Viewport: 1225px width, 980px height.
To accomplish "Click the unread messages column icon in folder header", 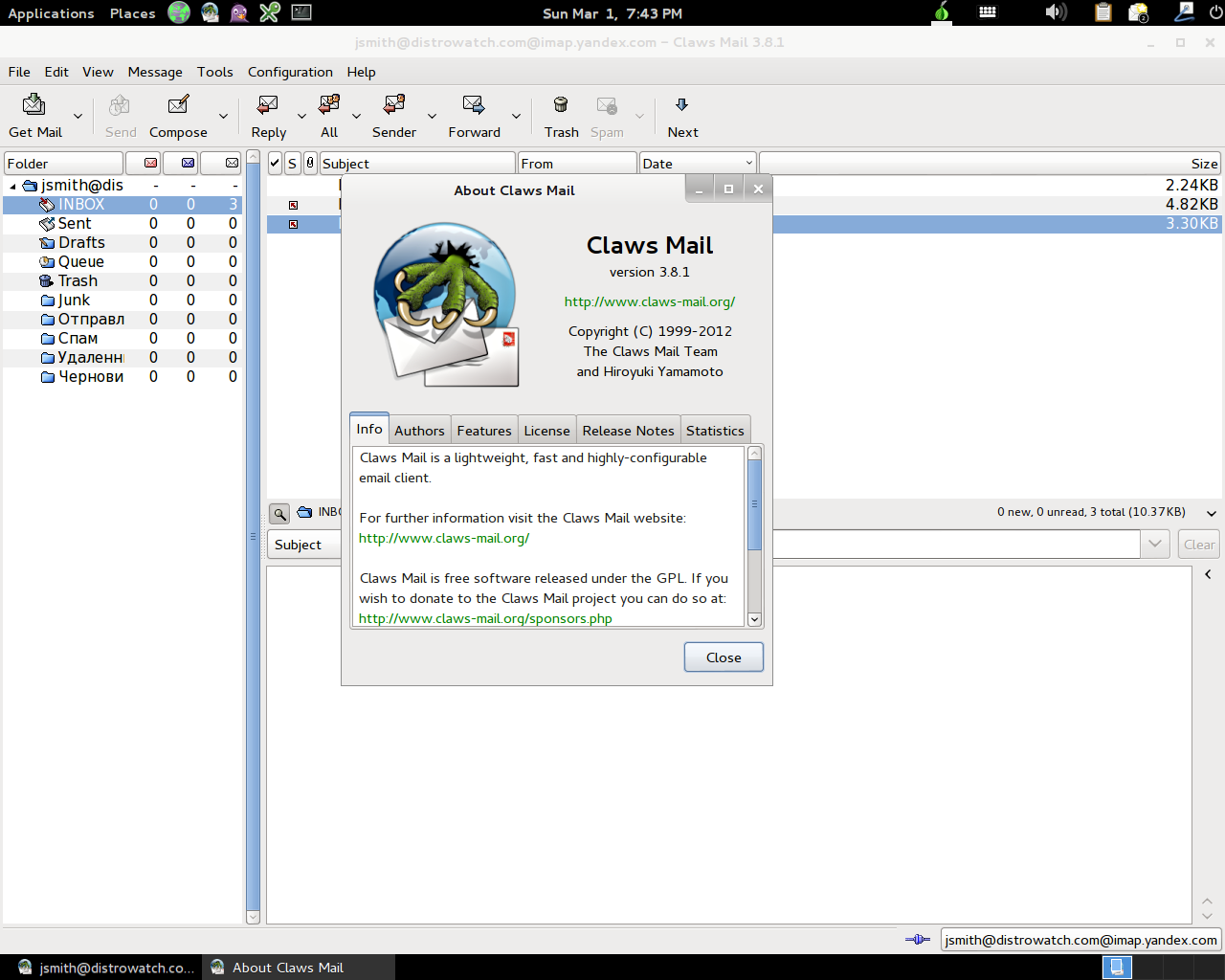I will [189, 163].
